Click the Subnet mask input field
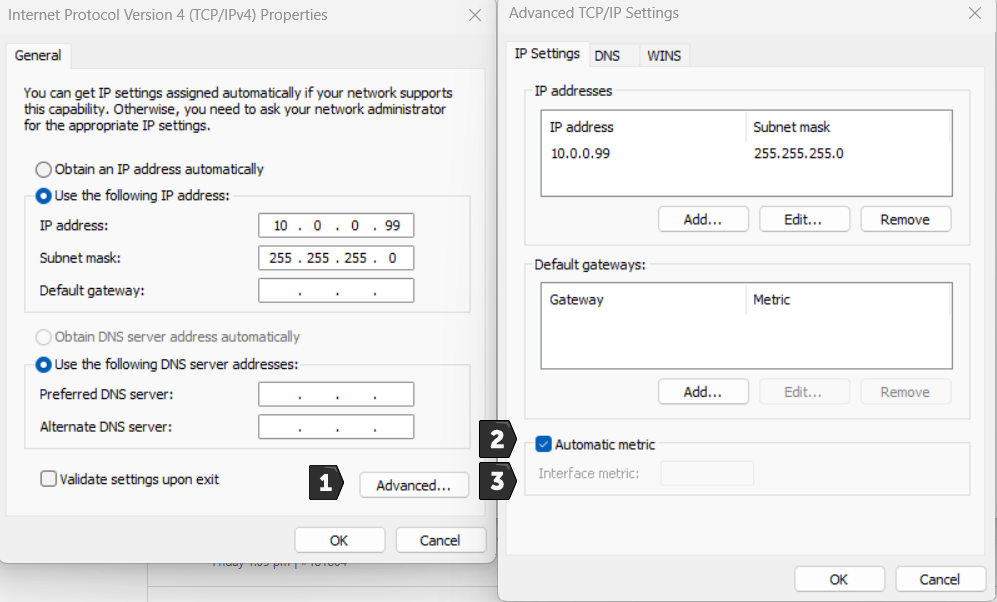997x602 pixels. tap(336, 258)
